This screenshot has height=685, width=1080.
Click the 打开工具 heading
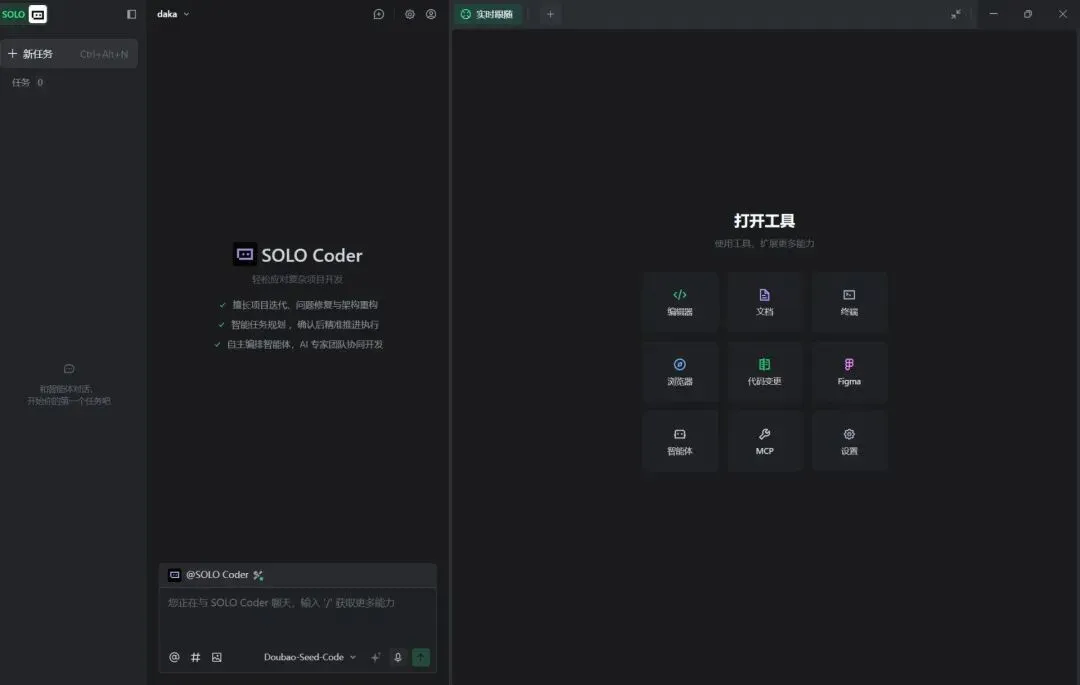pos(765,221)
